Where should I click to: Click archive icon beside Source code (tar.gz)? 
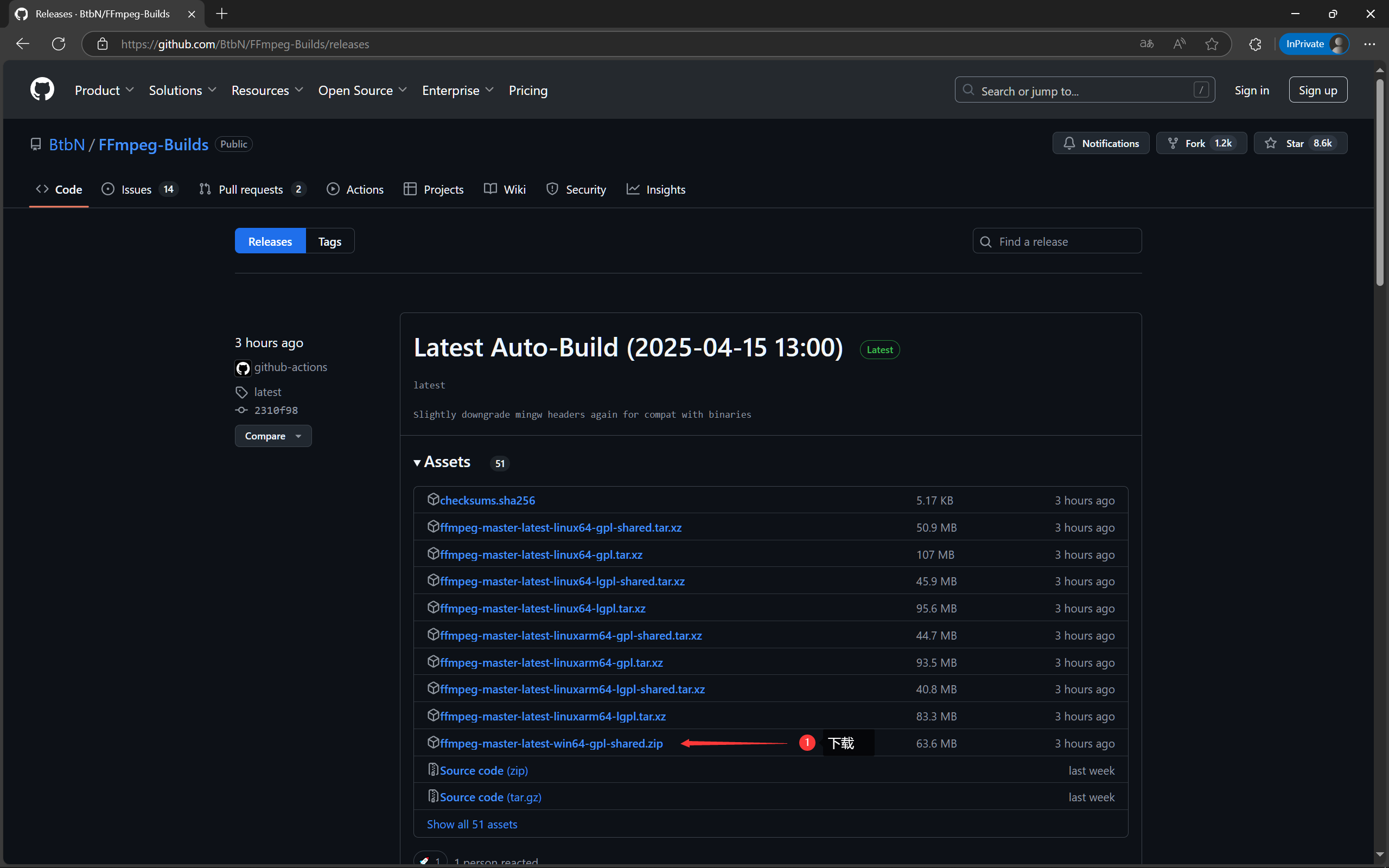click(434, 796)
